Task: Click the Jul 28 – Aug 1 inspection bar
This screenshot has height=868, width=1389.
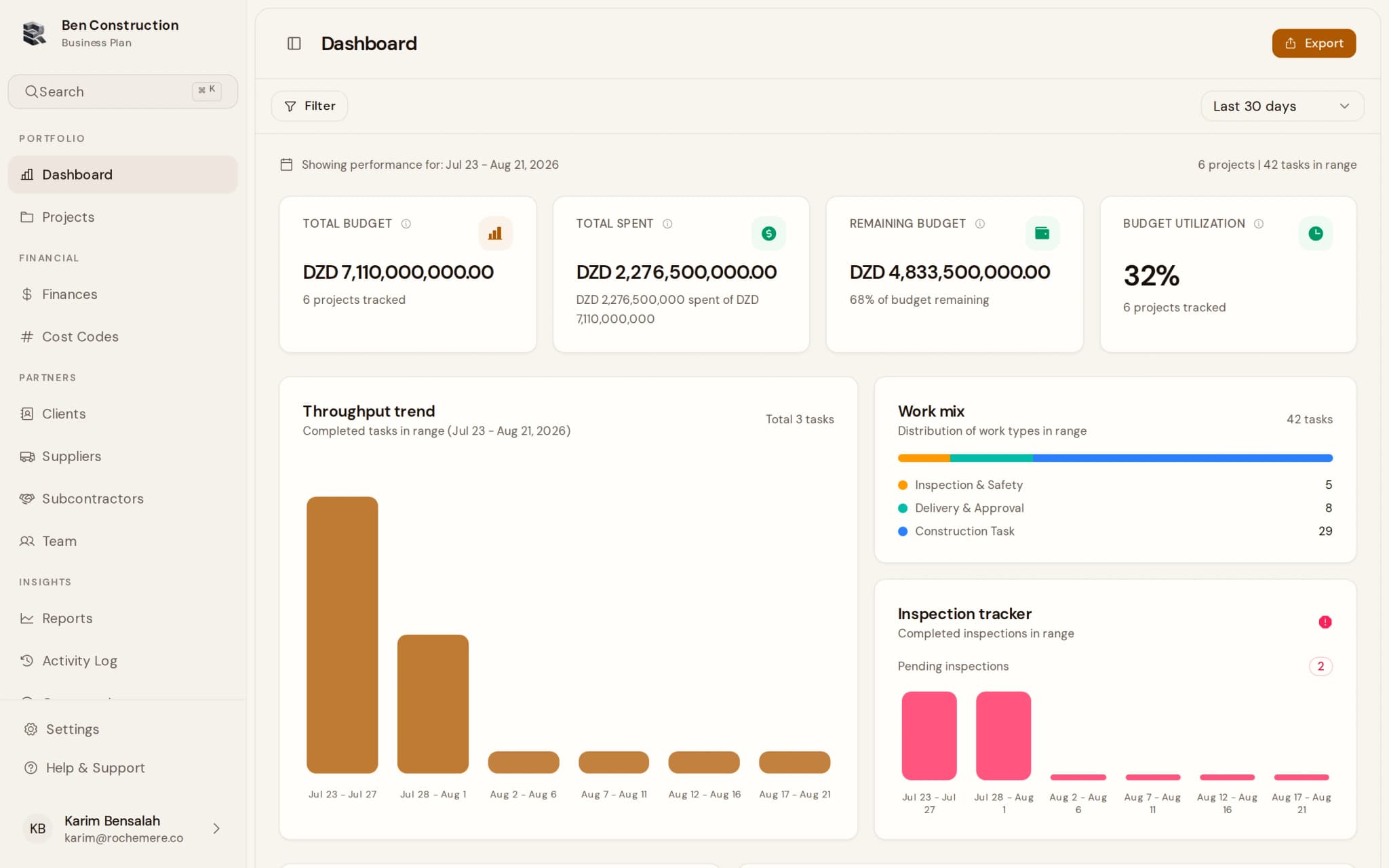Action: pyautogui.click(x=1004, y=736)
